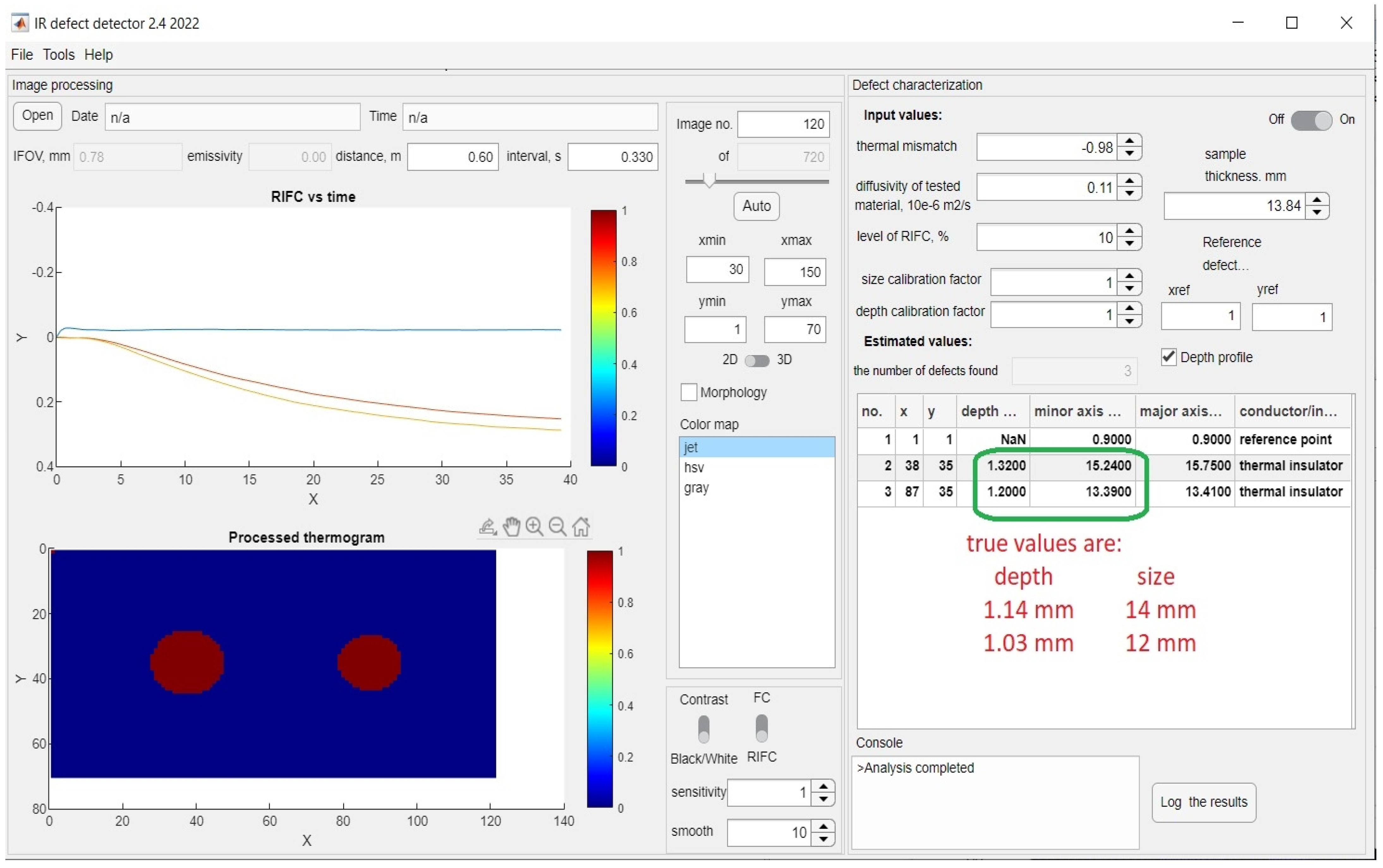Viewport: 1383px width, 868px height.
Task: Enable the Morphology checkbox
Action: pyautogui.click(x=688, y=392)
